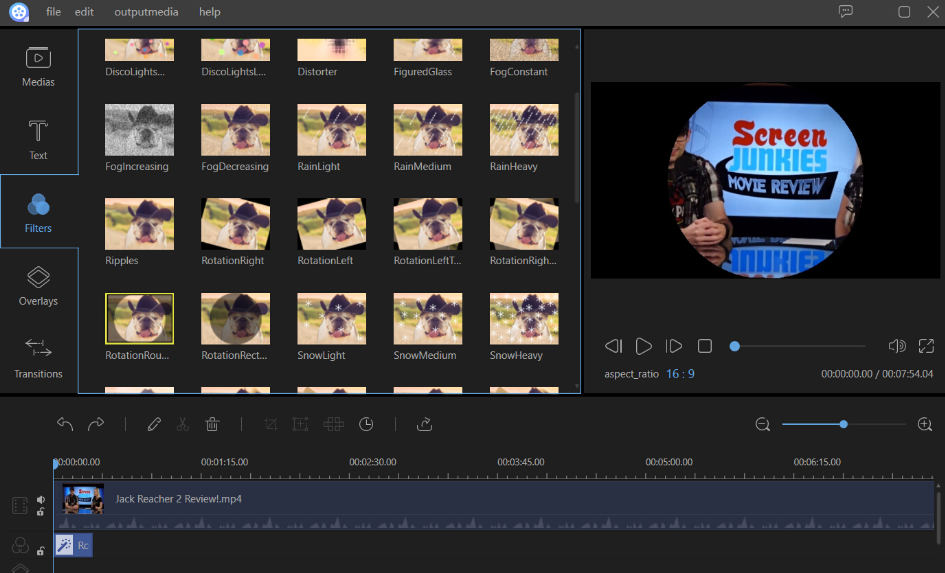The height and width of the screenshot is (573, 945).
Task: Click the Mosaic tool icon
Action: (333, 424)
